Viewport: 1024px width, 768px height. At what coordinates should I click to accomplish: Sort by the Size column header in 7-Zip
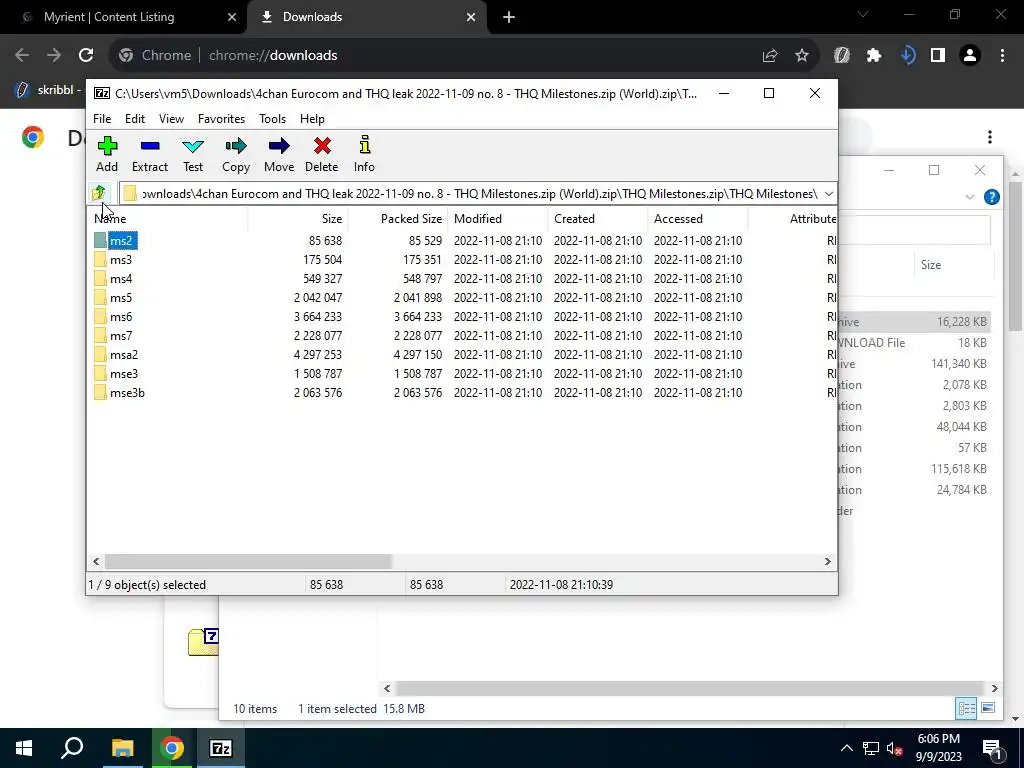click(298, 219)
